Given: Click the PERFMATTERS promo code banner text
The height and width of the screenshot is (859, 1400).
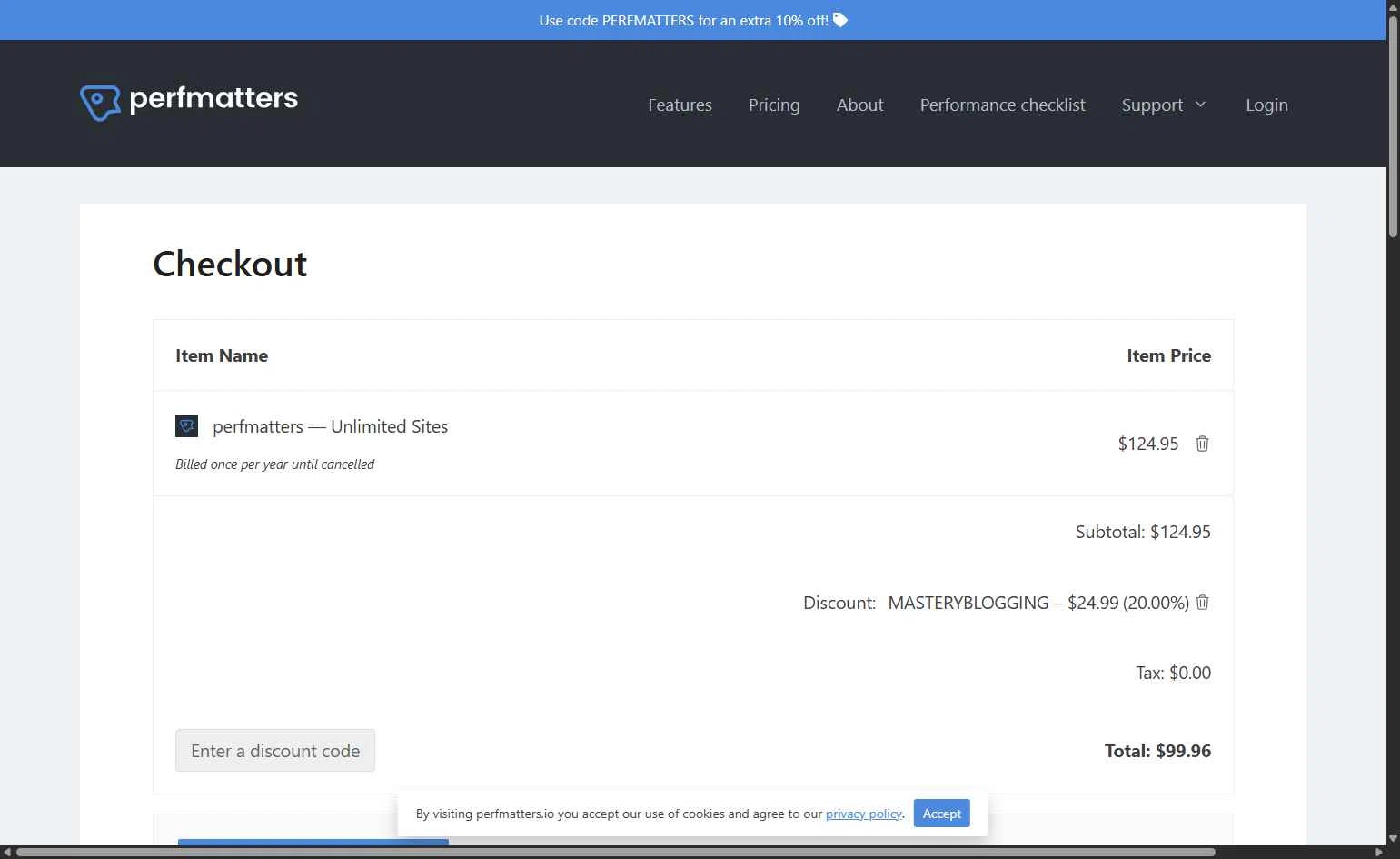Looking at the screenshot, I should coord(683,20).
